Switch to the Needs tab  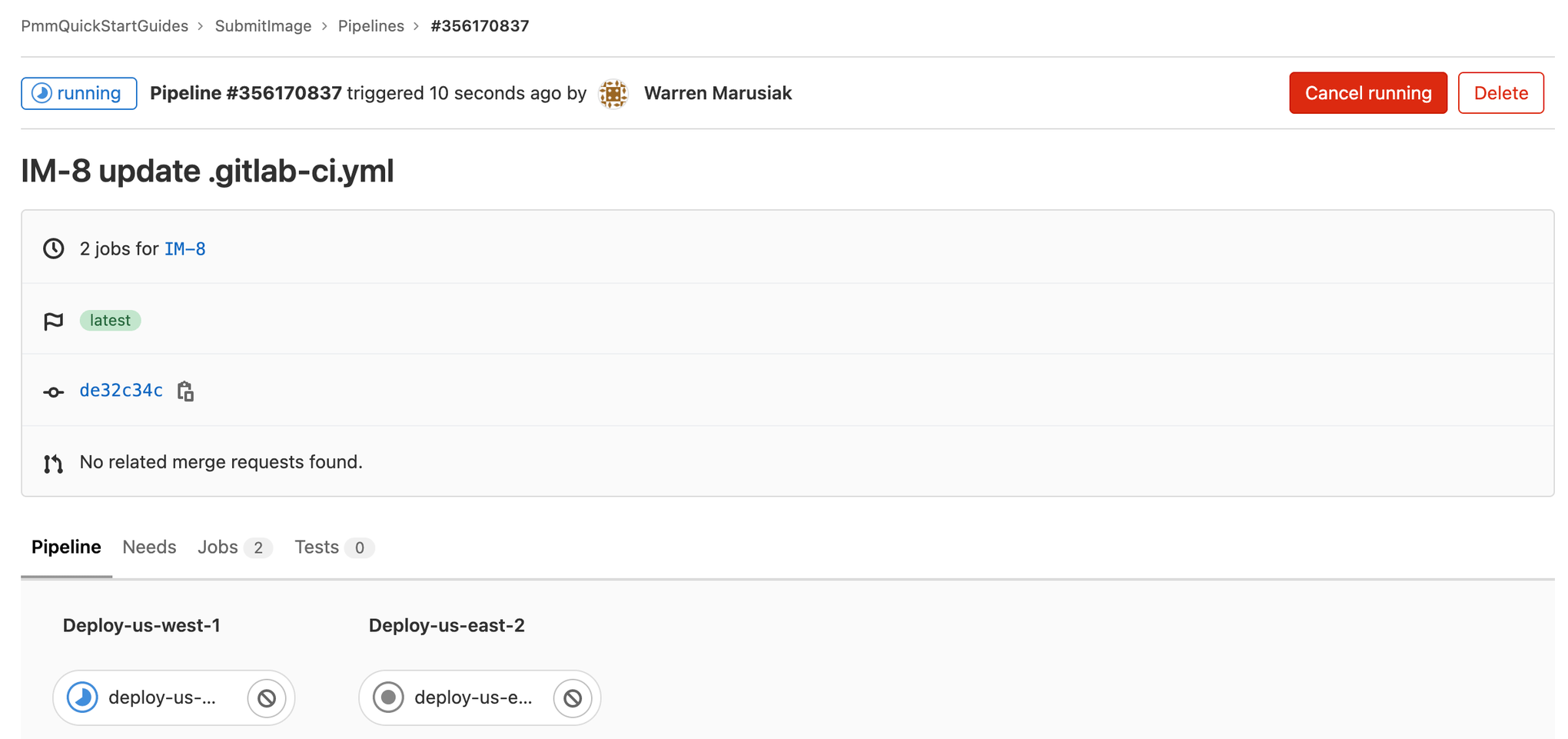149,547
